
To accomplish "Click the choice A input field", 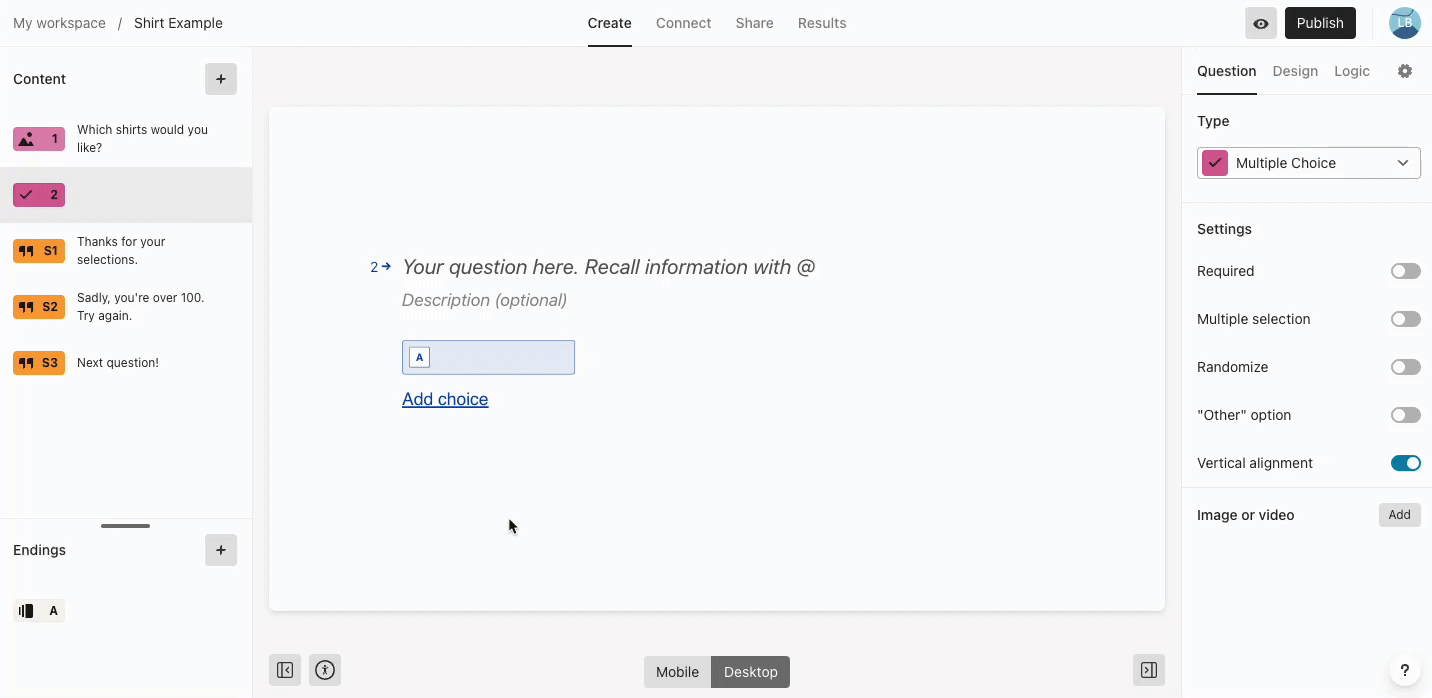I will tap(488, 357).
